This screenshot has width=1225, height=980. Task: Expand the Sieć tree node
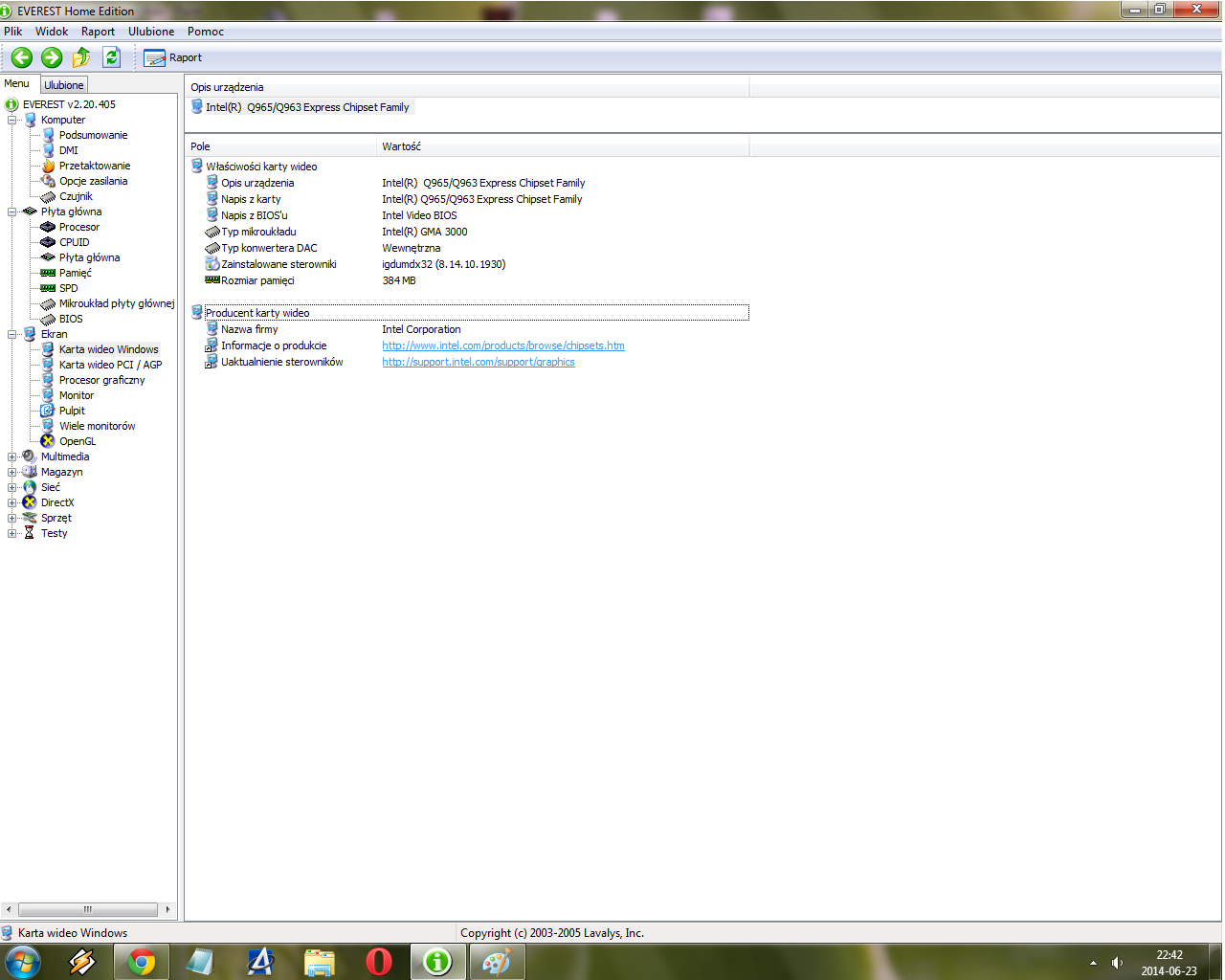point(12,487)
